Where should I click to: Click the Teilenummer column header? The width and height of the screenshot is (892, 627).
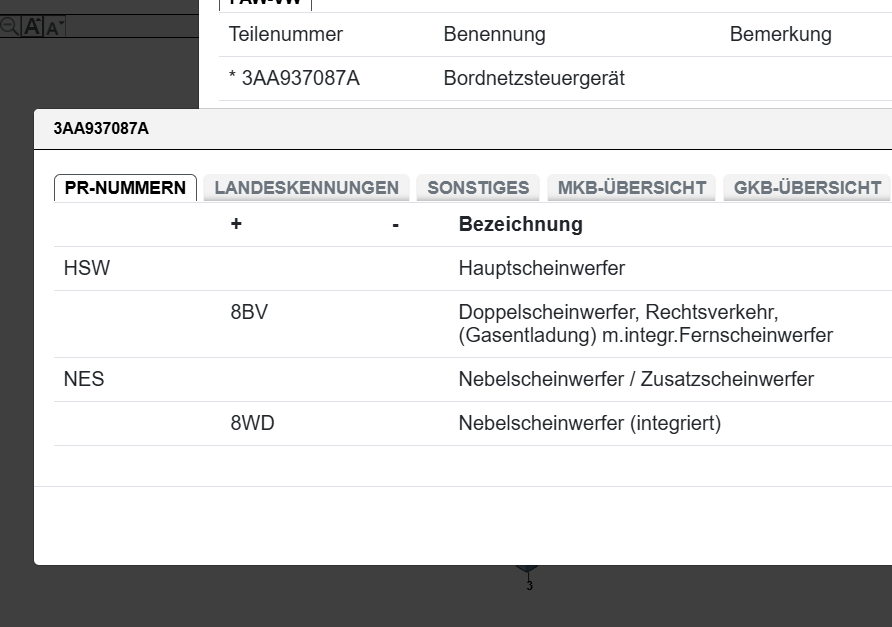285,34
